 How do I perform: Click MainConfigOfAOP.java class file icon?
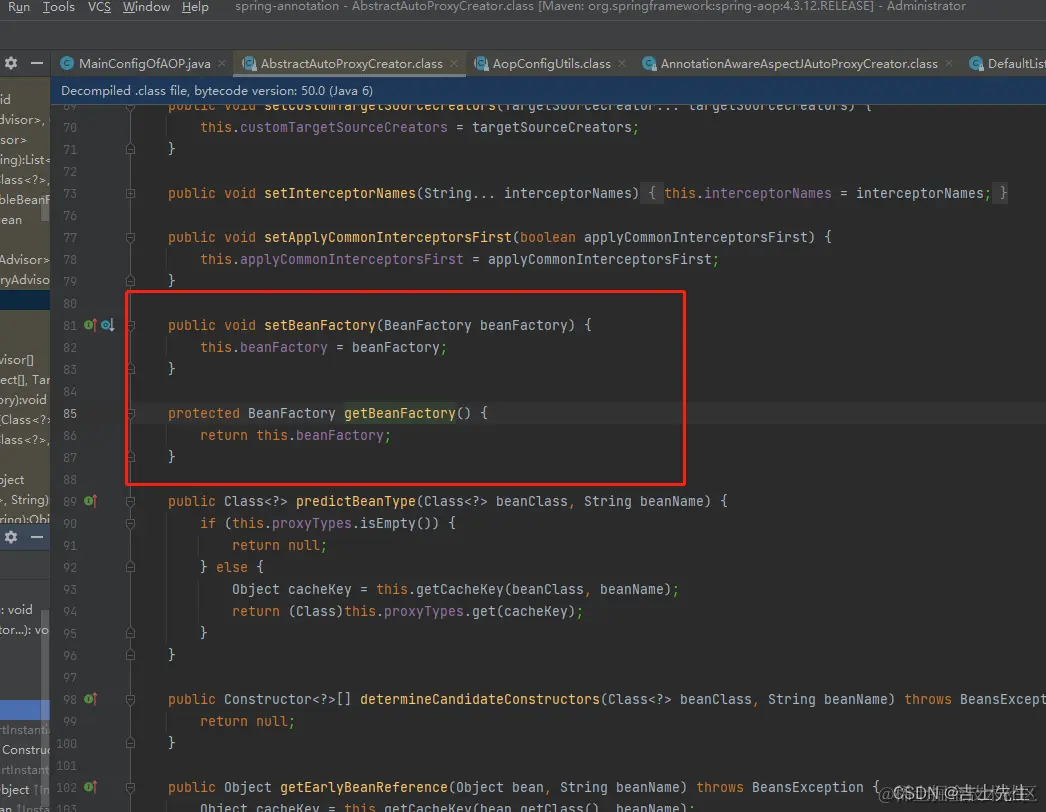67,63
